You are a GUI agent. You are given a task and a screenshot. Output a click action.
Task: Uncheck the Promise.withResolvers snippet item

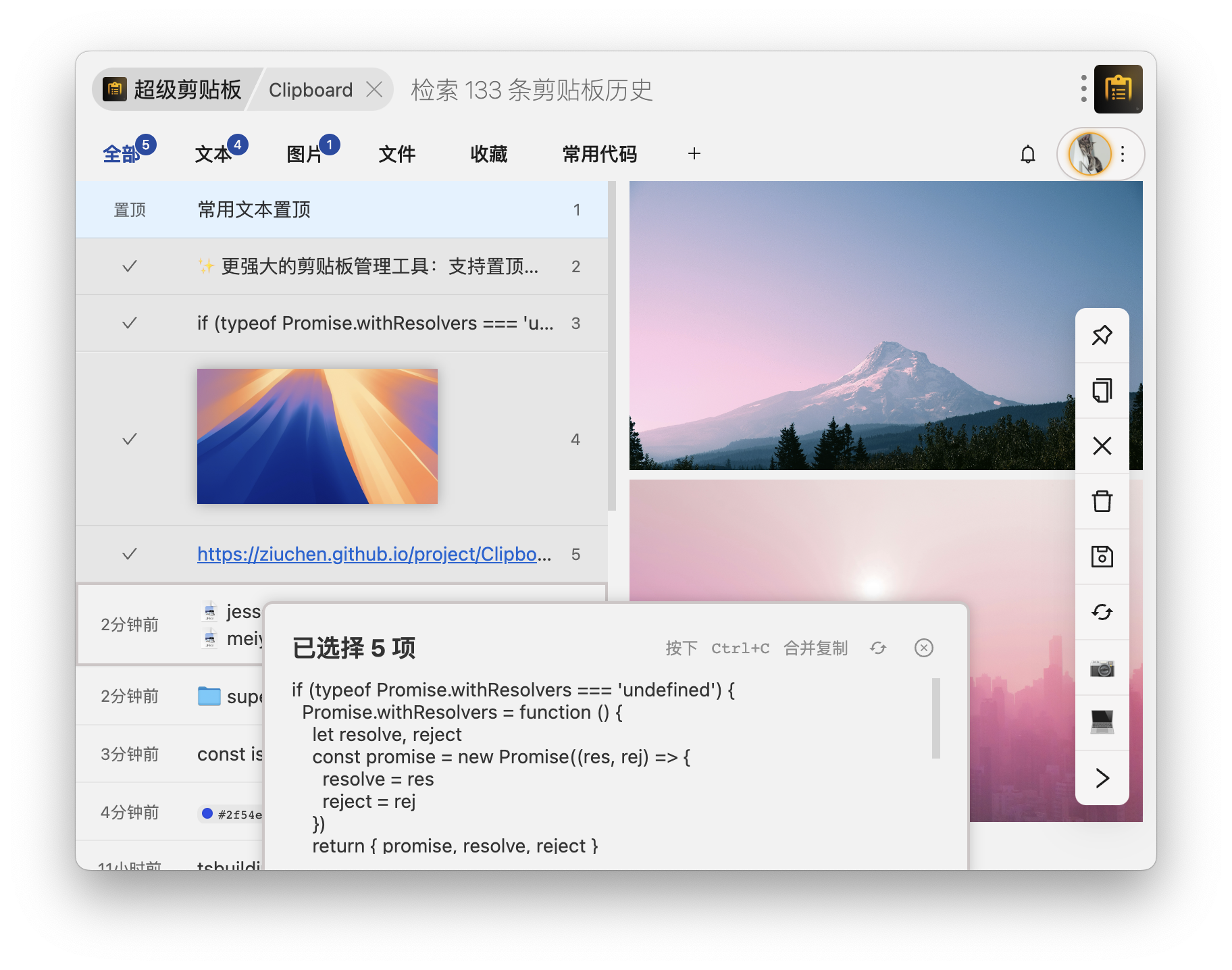pyautogui.click(x=130, y=323)
